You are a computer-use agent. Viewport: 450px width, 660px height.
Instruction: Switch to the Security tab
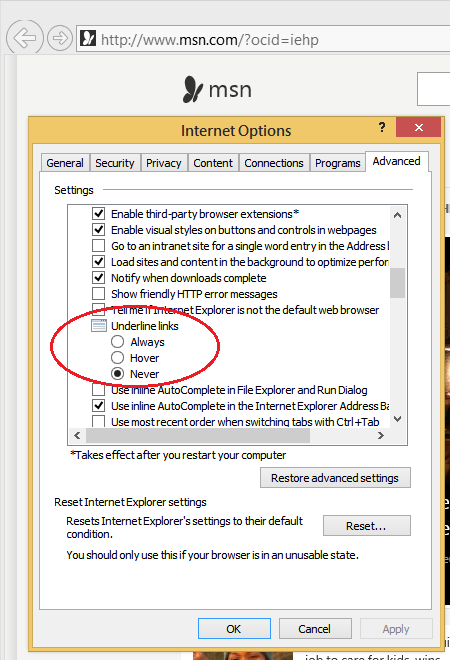[114, 163]
